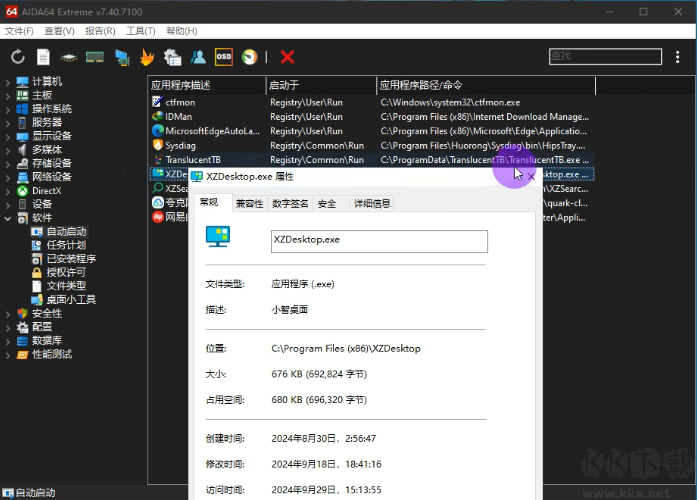Expand the 操作系统 tree node
Viewport: 697px width, 500px height.
click(8, 109)
